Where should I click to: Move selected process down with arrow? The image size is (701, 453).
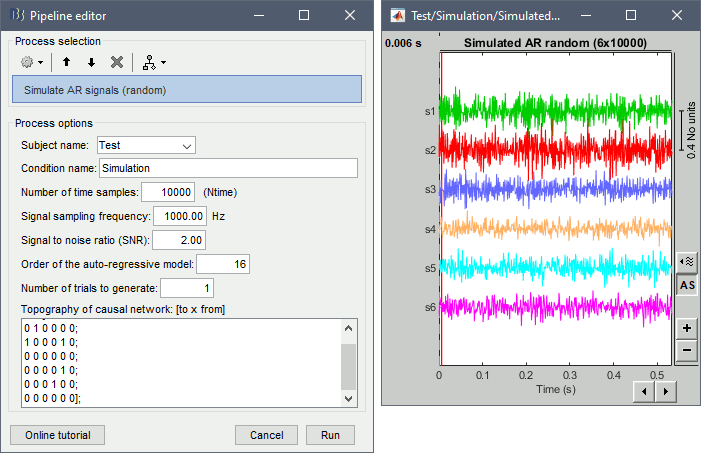pyautogui.click(x=91, y=62)
